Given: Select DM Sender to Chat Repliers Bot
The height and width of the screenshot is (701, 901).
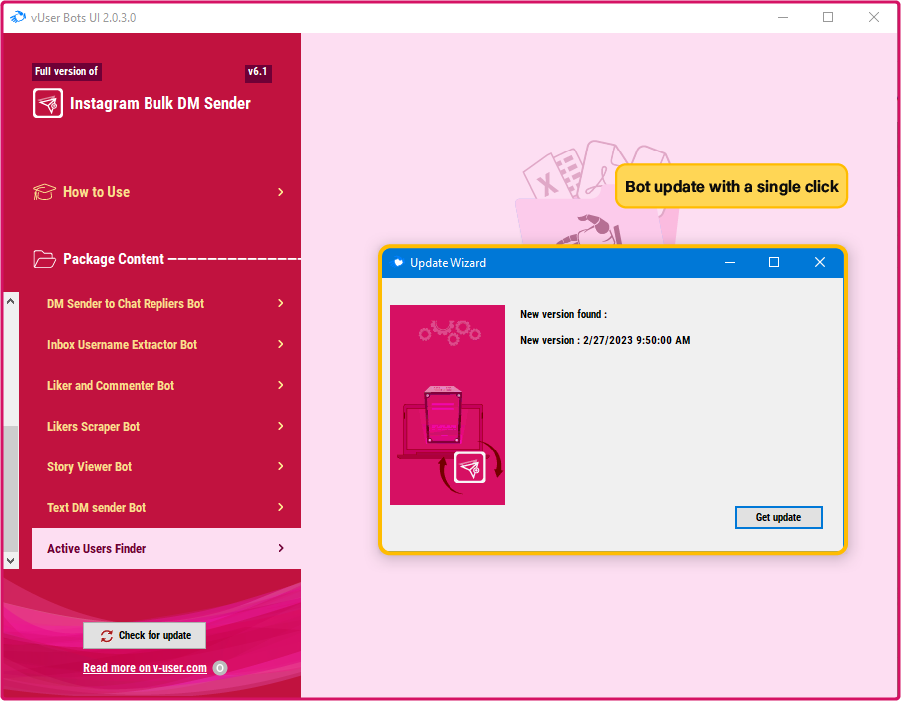Looking at the screenshot, I should pos(166,303).
